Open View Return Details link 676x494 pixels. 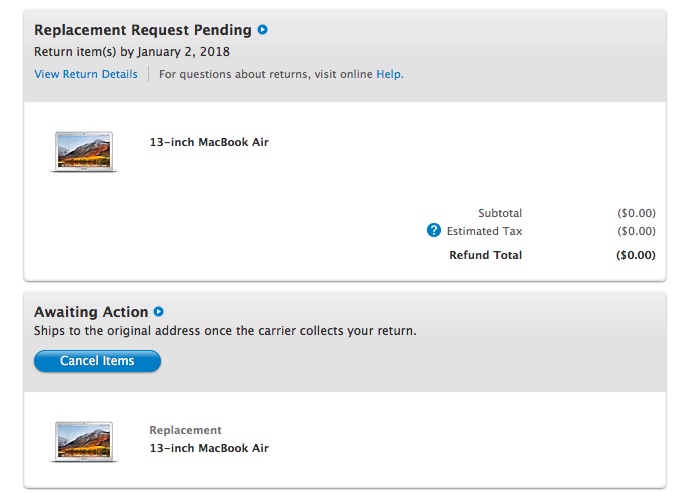point(86,74)
